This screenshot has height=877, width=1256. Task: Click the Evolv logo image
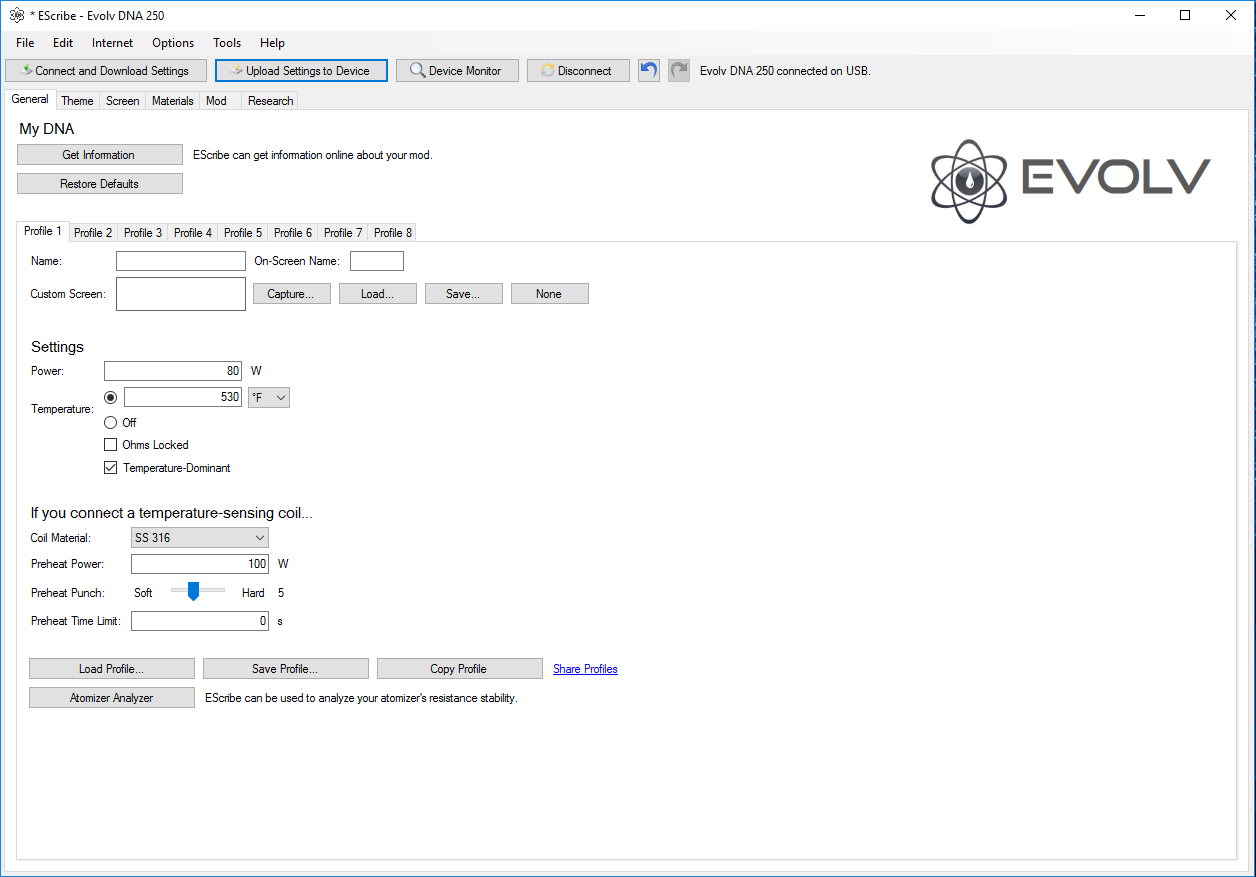point(1070,181)
